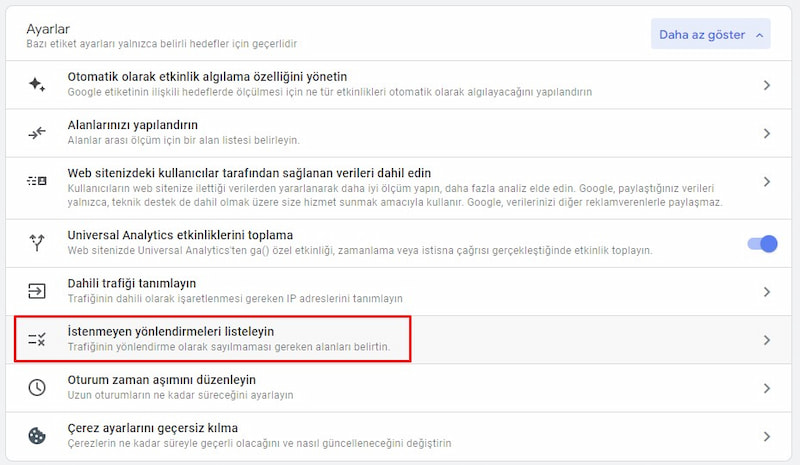Click the user-provided data icon
800x465 pixels.
37,181
